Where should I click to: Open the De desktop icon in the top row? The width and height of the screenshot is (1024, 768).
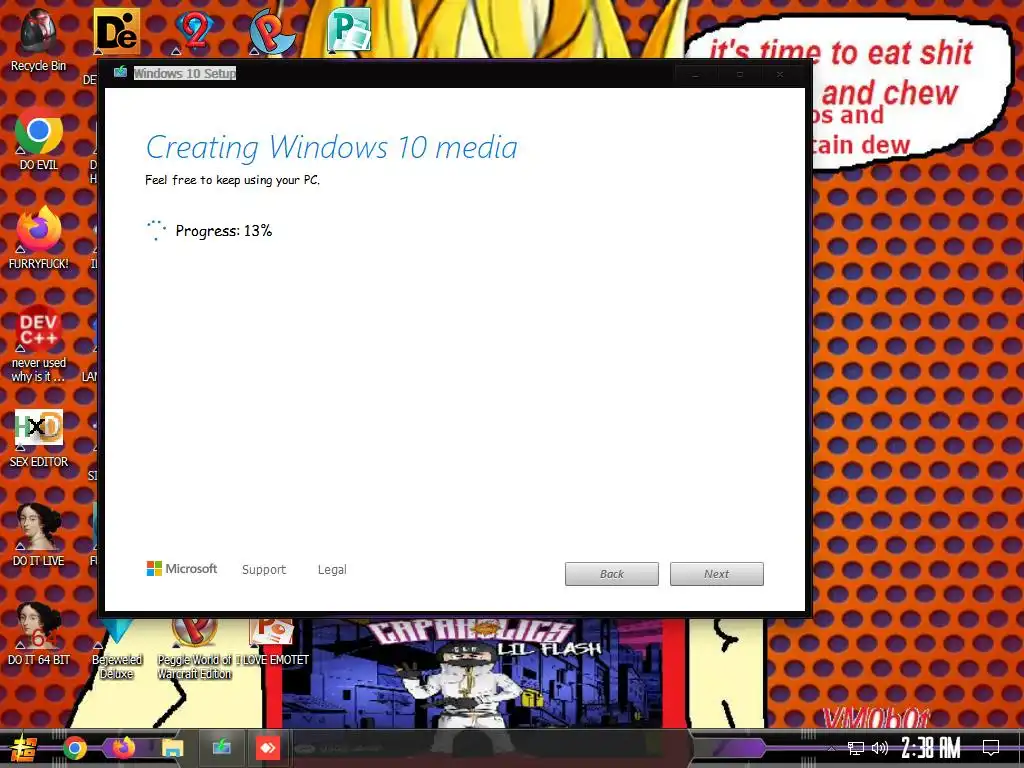click(116, 31)
